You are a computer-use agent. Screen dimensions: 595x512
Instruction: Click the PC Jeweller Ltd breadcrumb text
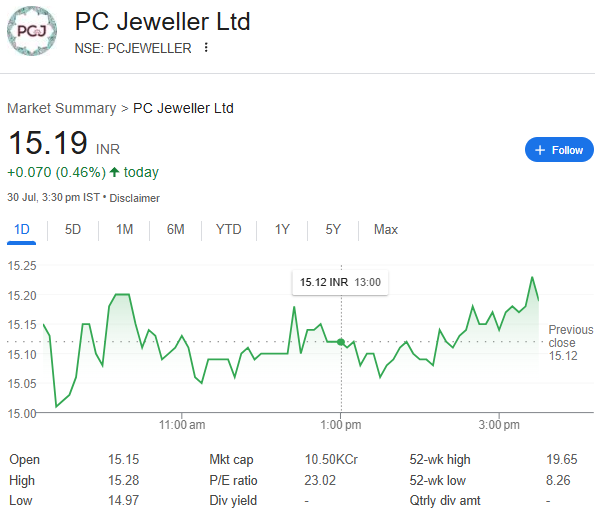[x=183, y=108]
